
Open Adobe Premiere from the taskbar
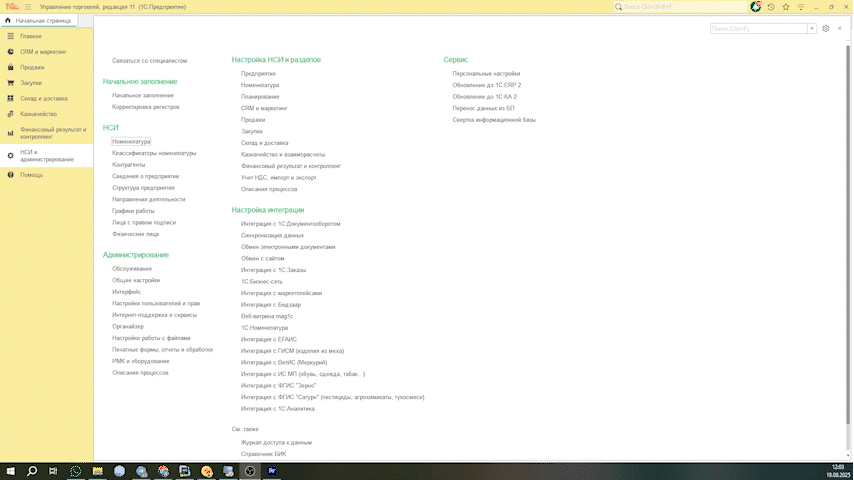click(272, 471)
